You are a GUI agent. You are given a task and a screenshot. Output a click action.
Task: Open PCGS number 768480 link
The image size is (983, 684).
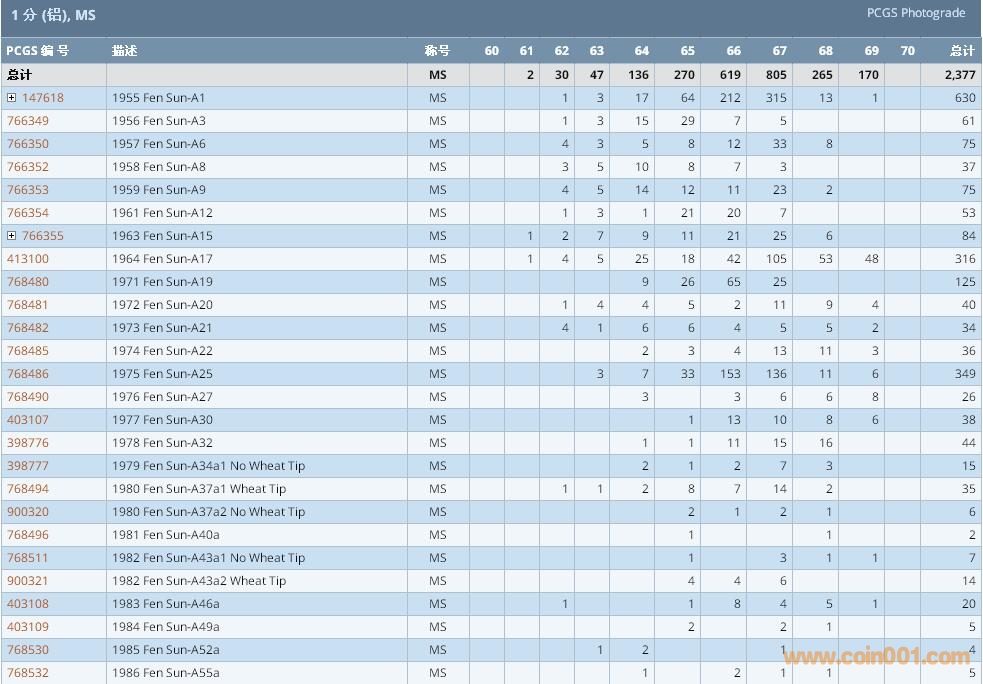pos(28,282)
